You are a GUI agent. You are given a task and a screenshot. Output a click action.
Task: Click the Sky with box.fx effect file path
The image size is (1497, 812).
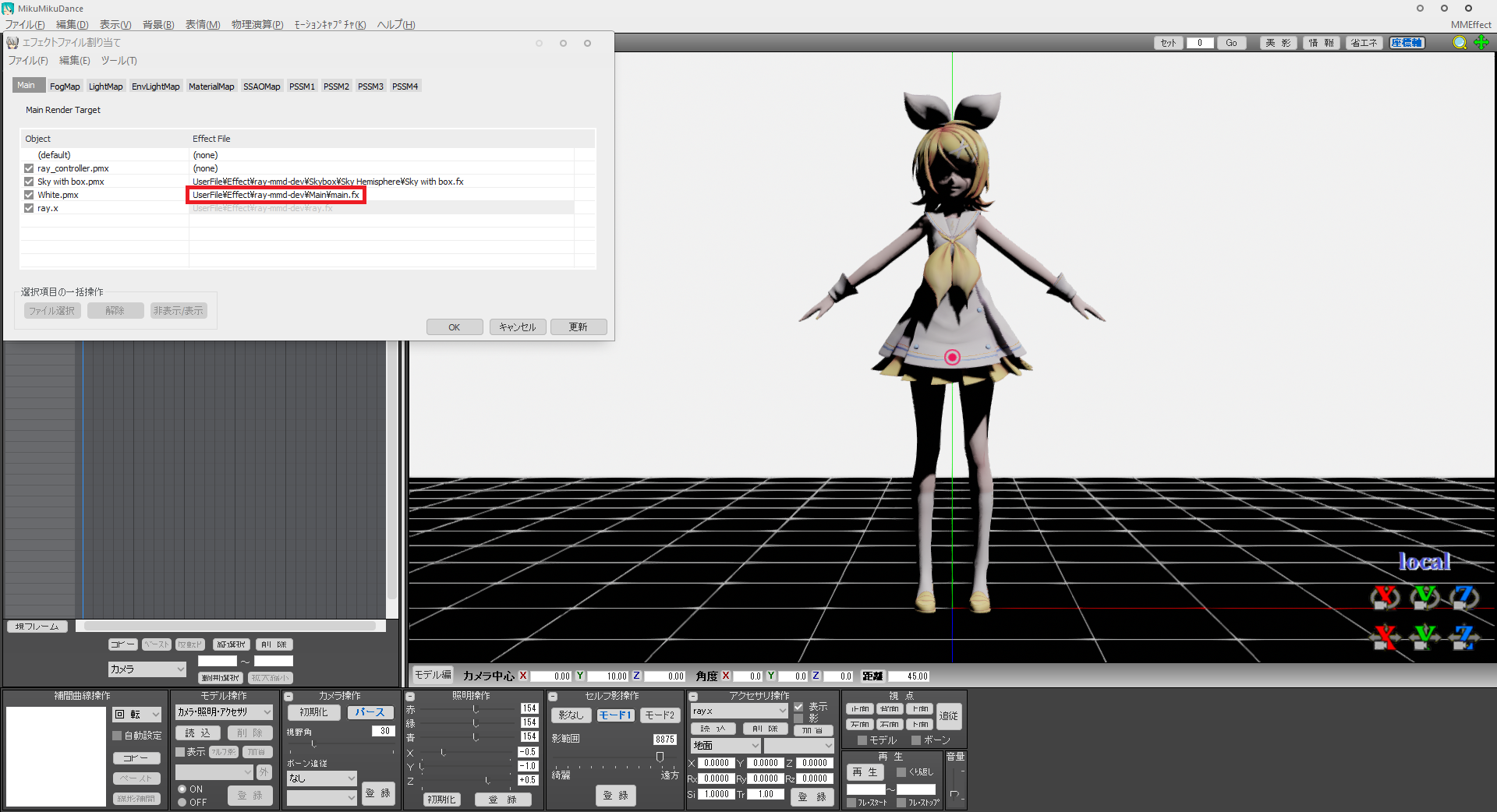(328, 182)
